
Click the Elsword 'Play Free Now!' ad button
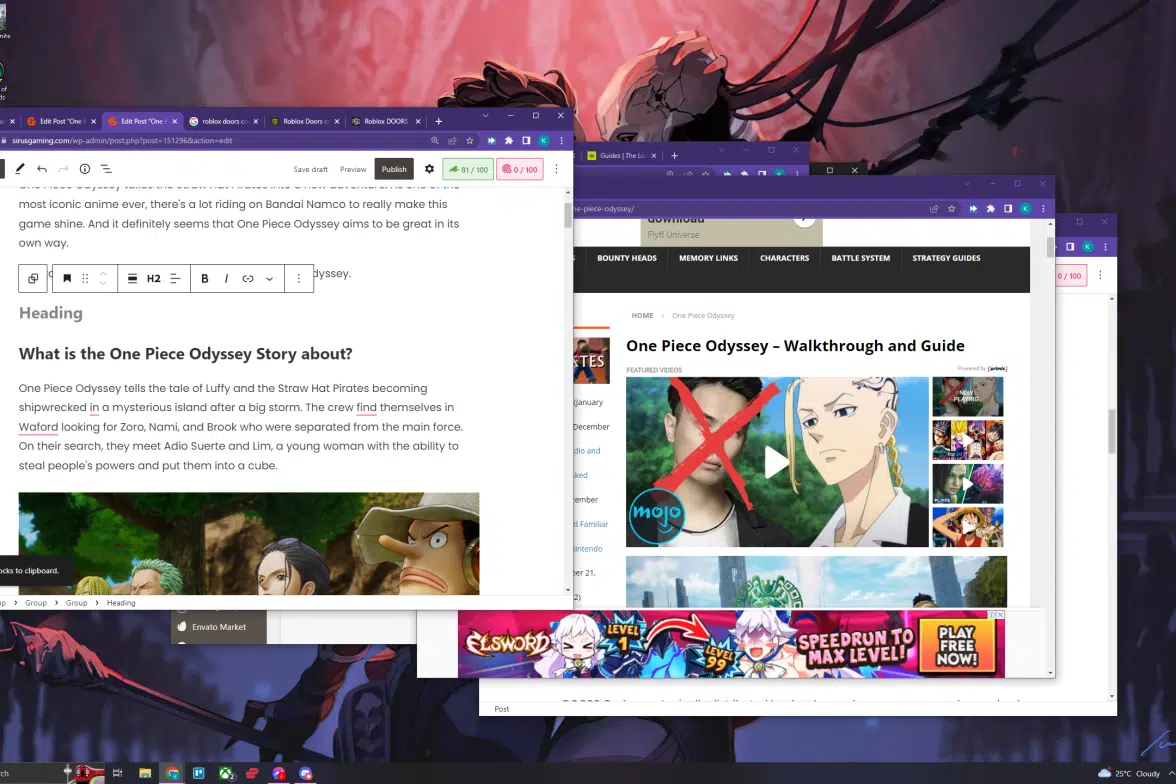pos(957,645)
